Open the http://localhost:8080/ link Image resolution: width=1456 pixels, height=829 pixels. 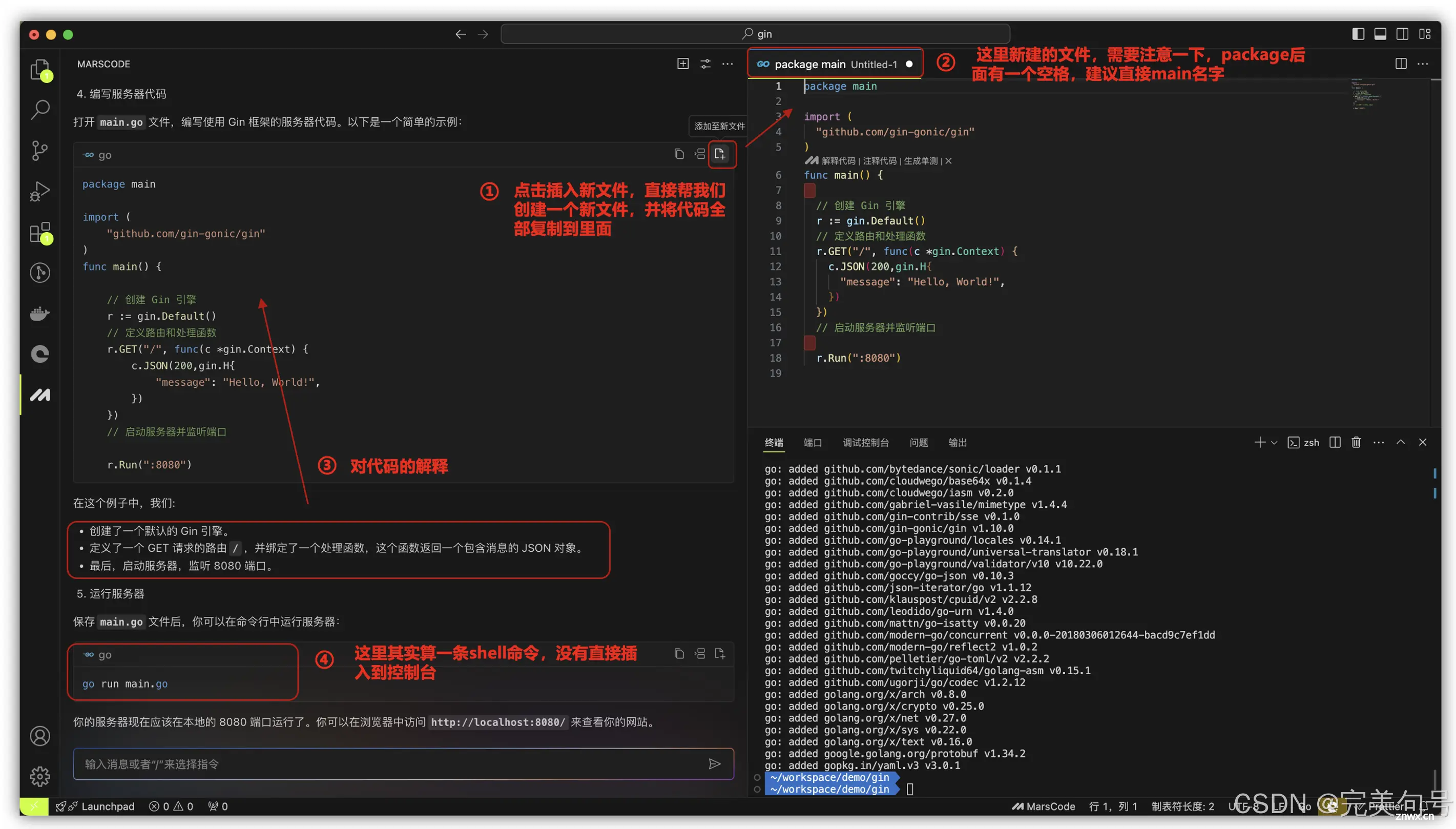498,722
